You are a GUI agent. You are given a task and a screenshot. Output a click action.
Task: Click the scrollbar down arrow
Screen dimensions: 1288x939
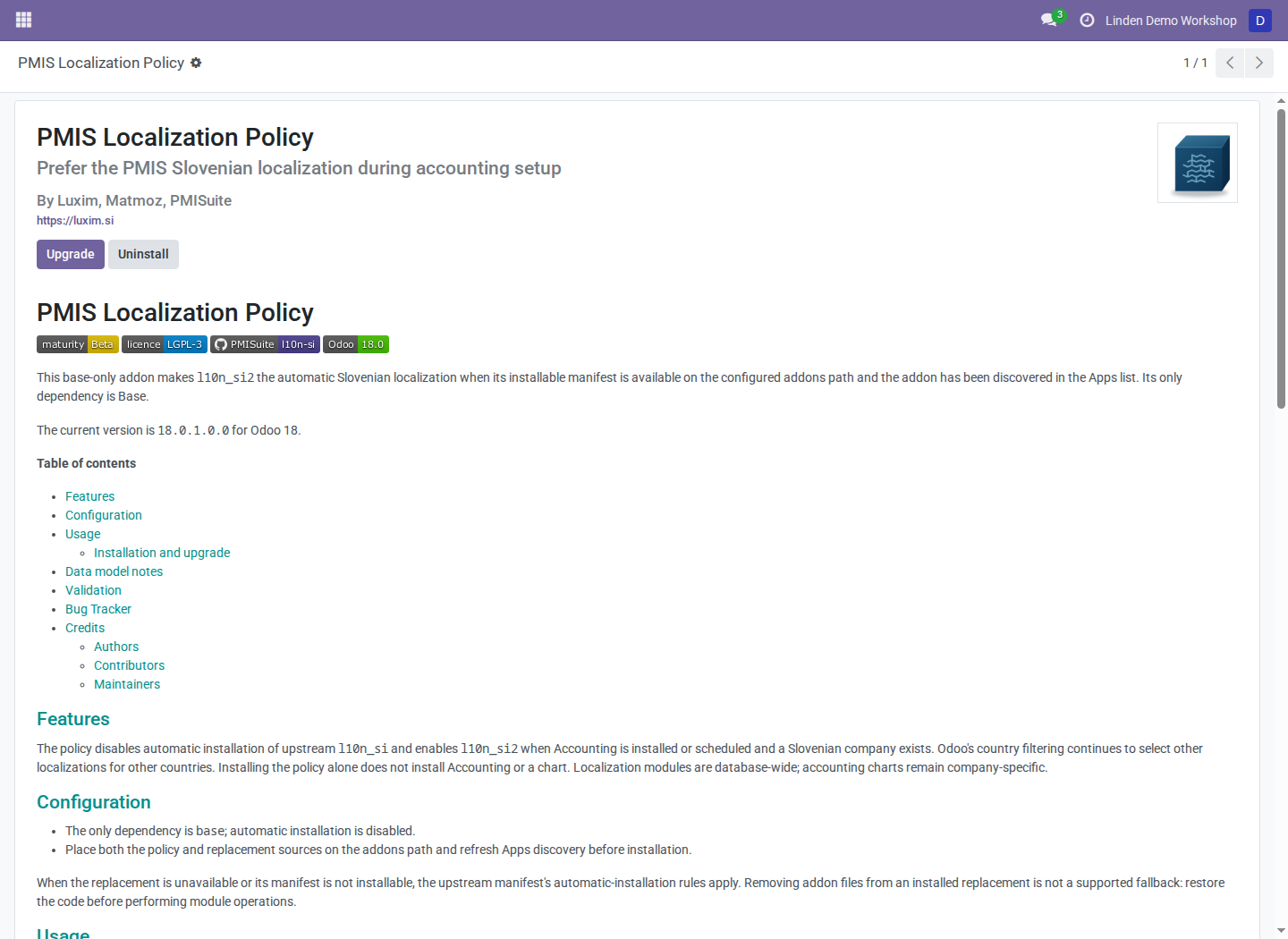1281,930
